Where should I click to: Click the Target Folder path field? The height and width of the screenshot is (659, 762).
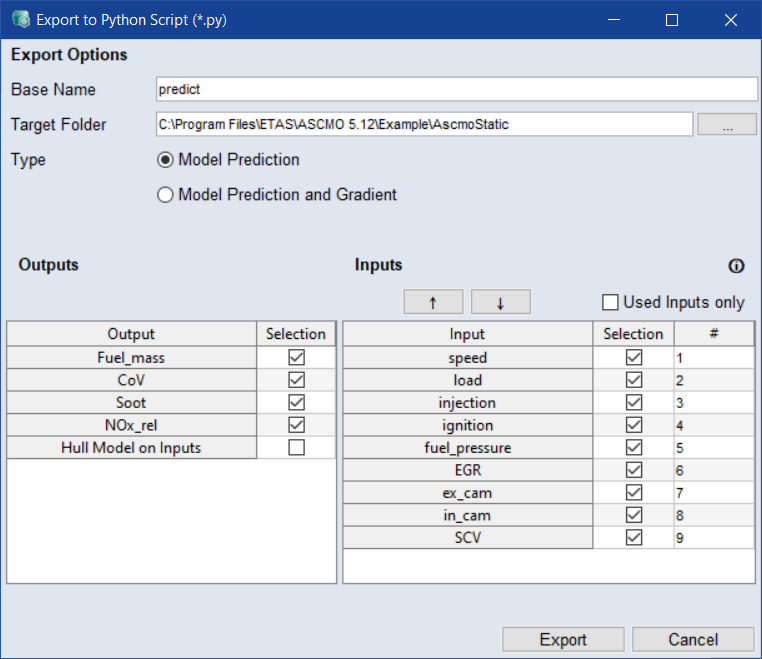[424, 125]
